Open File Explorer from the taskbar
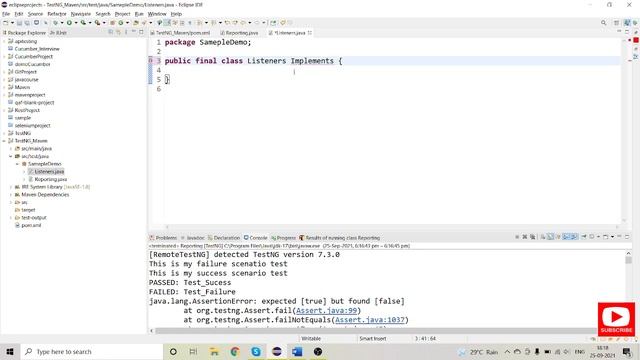The image size is (640, 360). coord(214,351)
